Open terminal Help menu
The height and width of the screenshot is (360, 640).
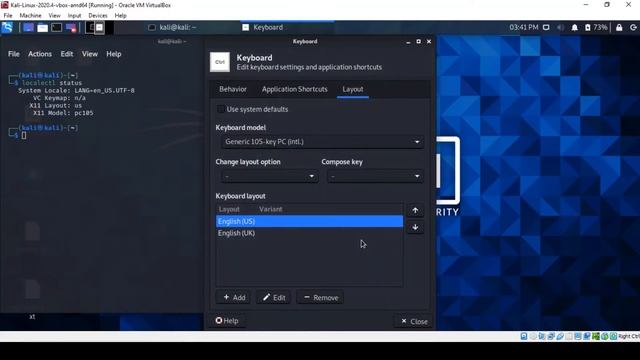pos(114,54)
